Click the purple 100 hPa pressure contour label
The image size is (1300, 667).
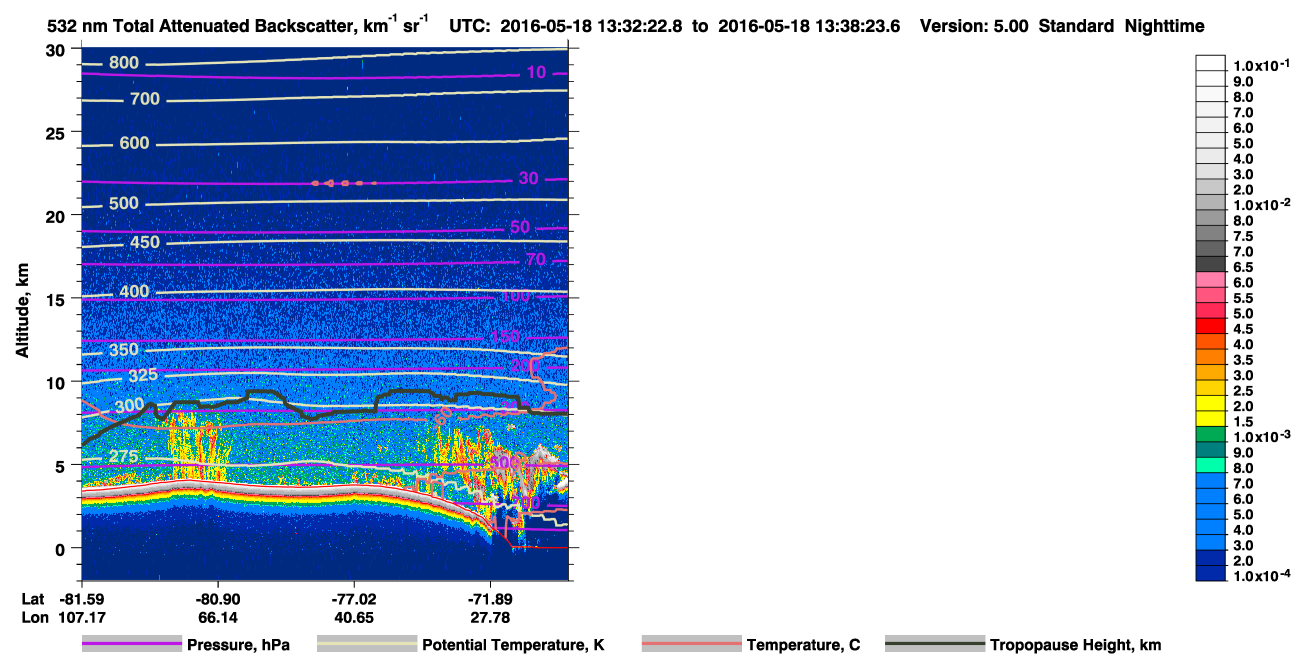(516, 296)
